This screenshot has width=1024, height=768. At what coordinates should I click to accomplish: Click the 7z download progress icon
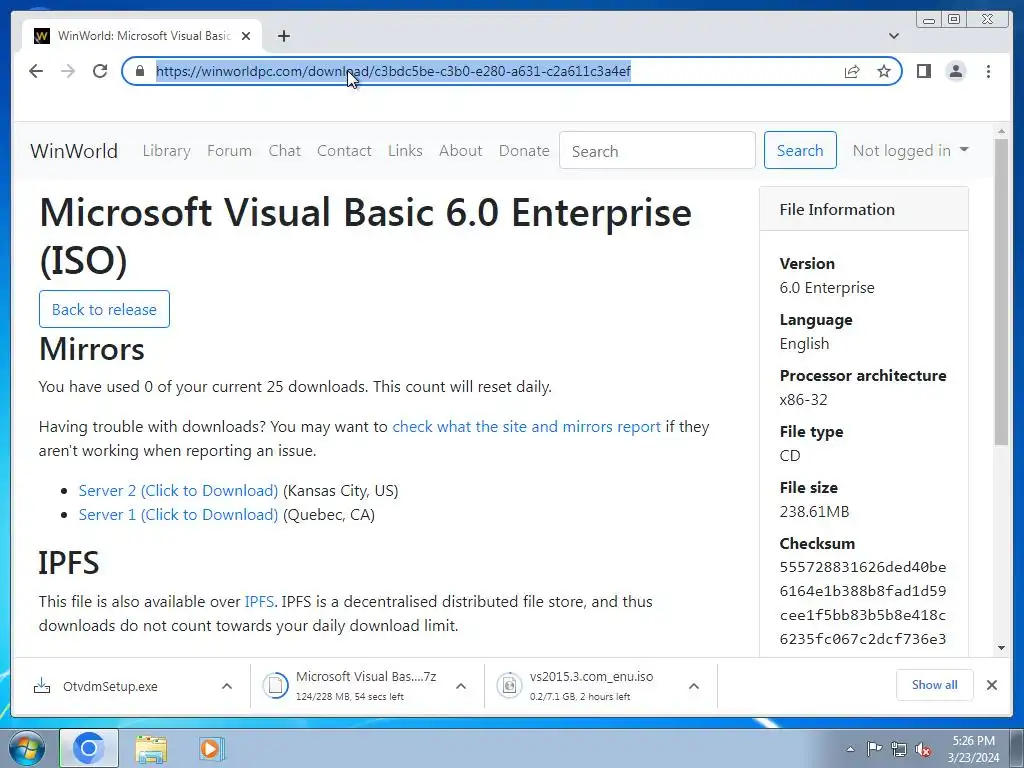coord(276,686)
